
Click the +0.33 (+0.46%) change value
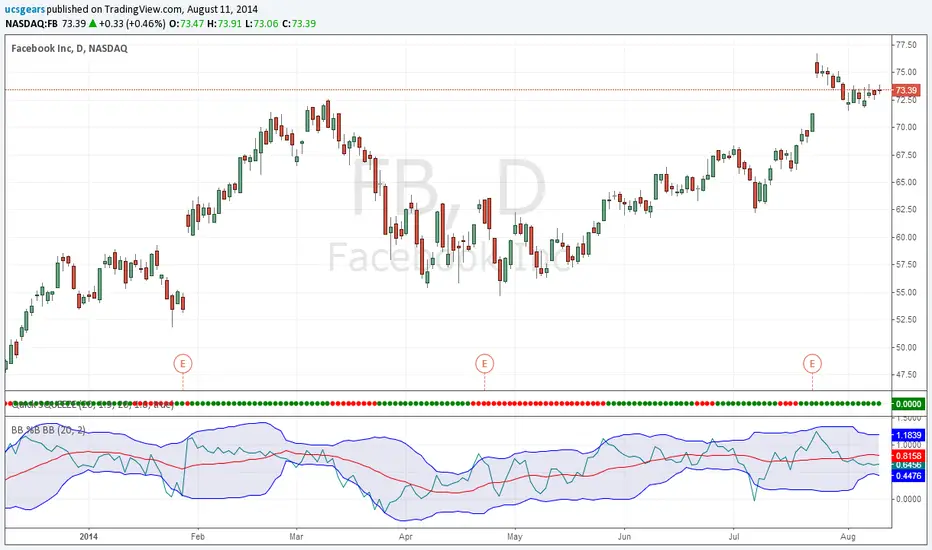pos(132,24)
